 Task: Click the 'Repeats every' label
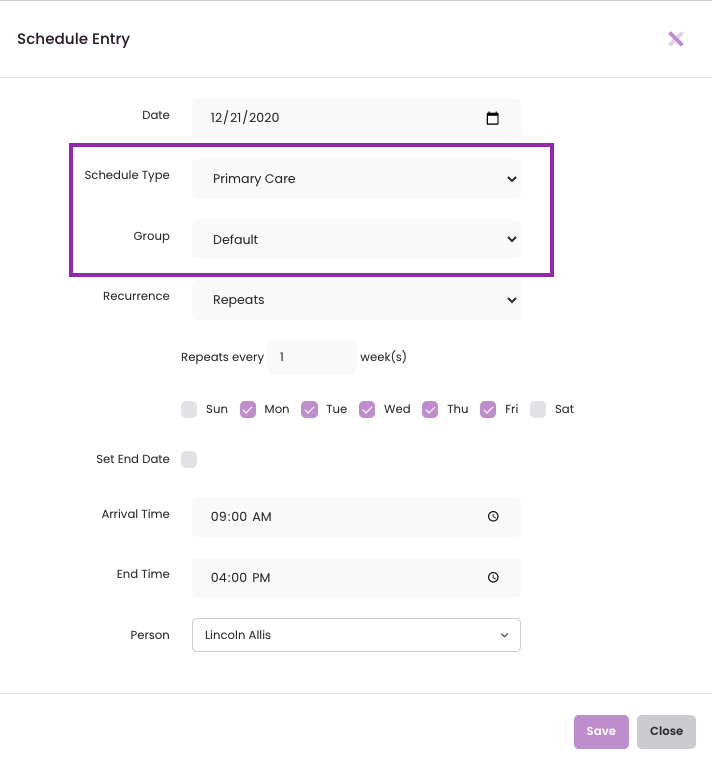(x=222, y=357)
